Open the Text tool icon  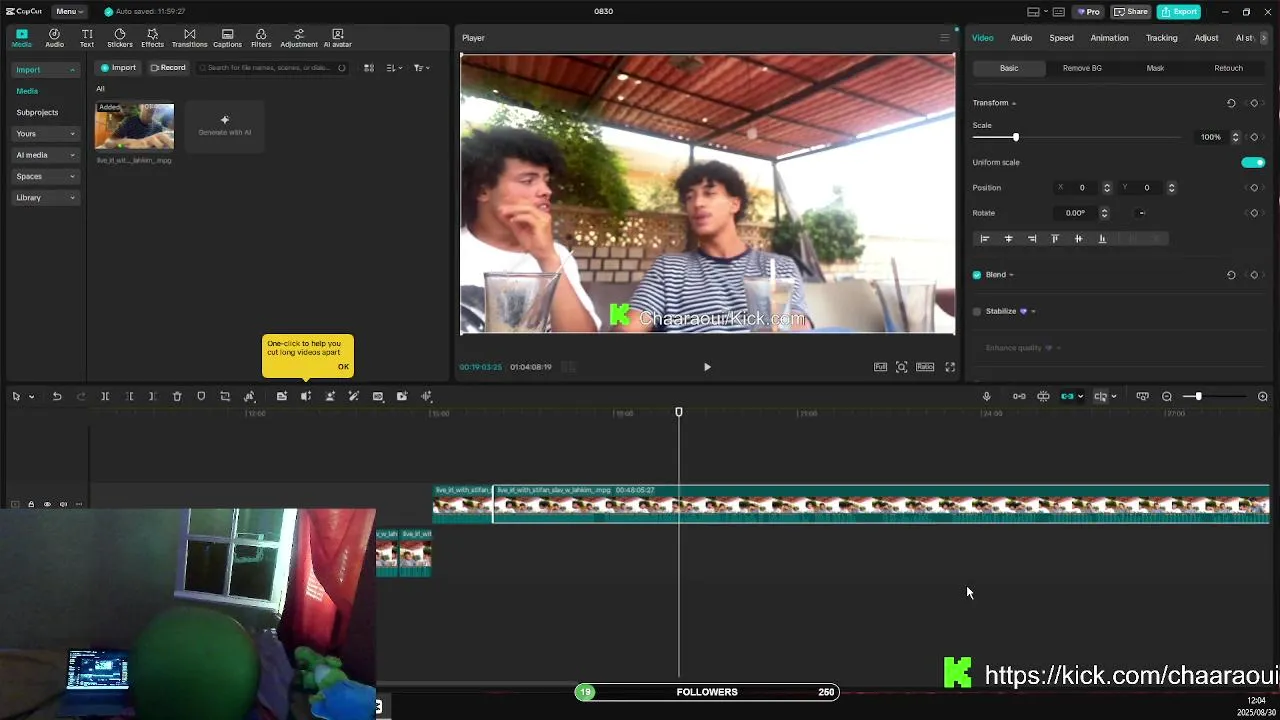87,38
